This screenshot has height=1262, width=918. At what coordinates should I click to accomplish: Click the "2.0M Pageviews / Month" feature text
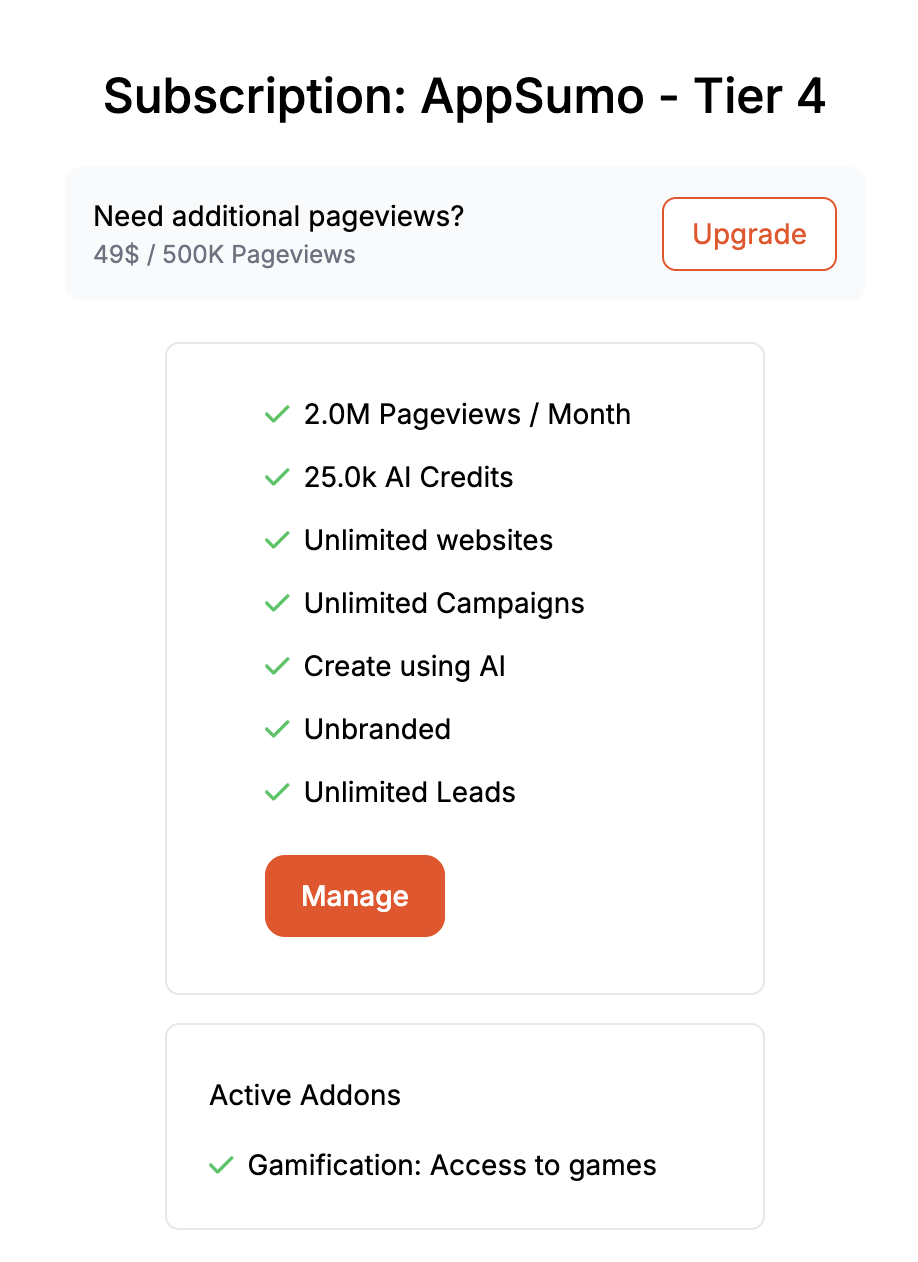[467, 415]
